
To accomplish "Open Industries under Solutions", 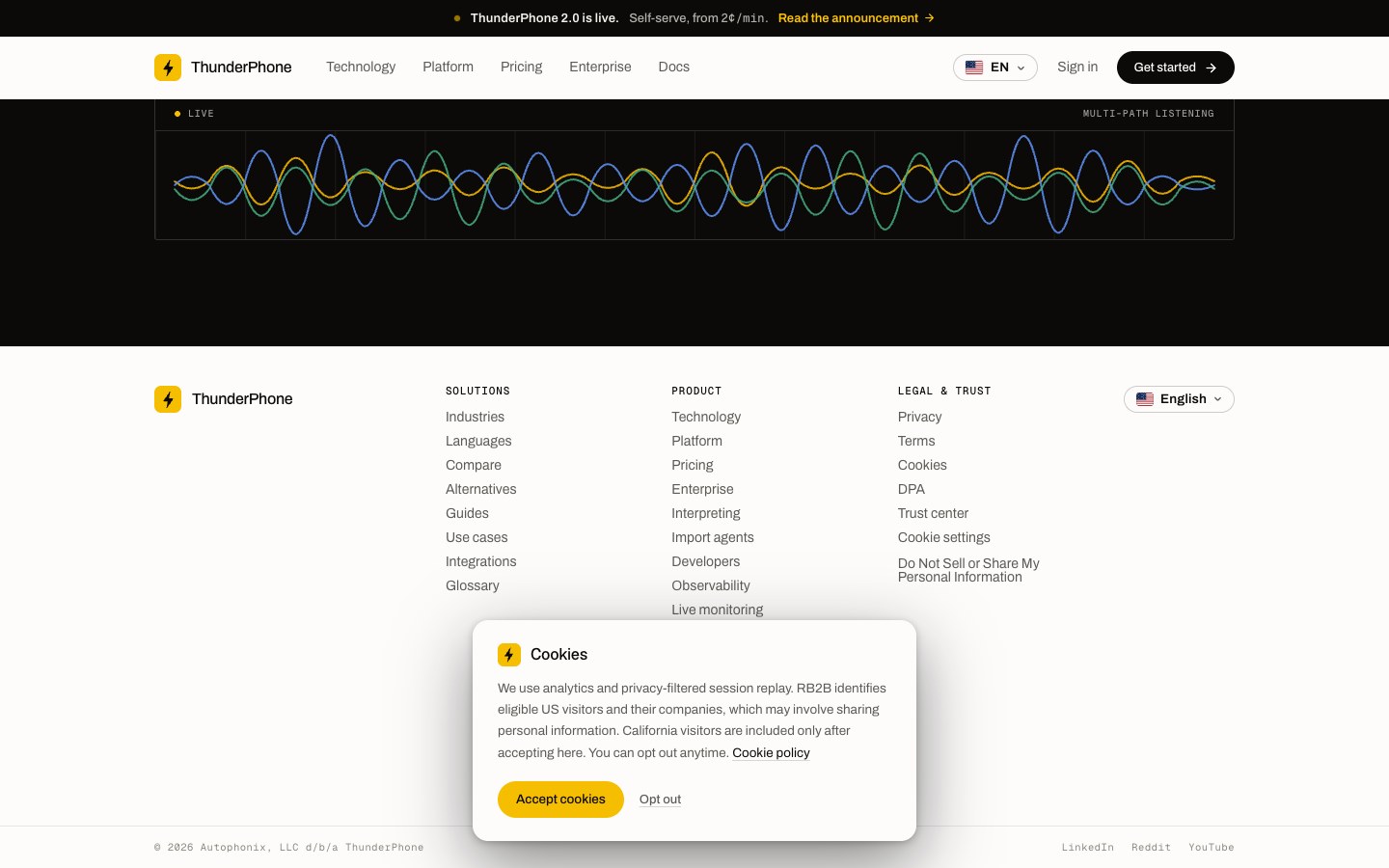I will pos(475,417).
